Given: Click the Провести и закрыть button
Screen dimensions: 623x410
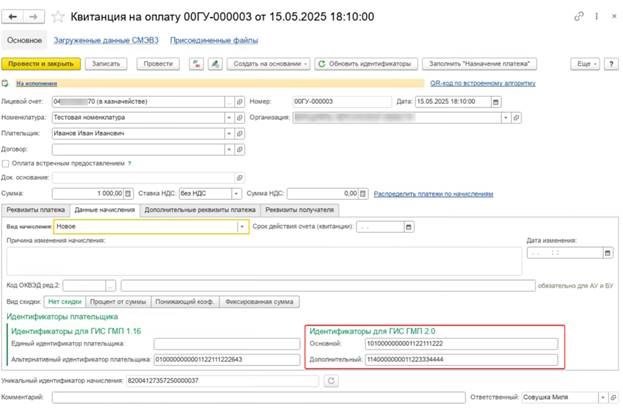Looking at the screenshot, I should [41, 64].
